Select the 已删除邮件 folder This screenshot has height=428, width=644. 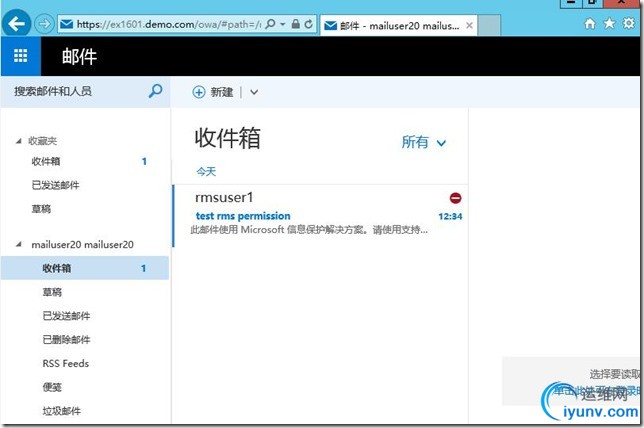coord(66,340)
